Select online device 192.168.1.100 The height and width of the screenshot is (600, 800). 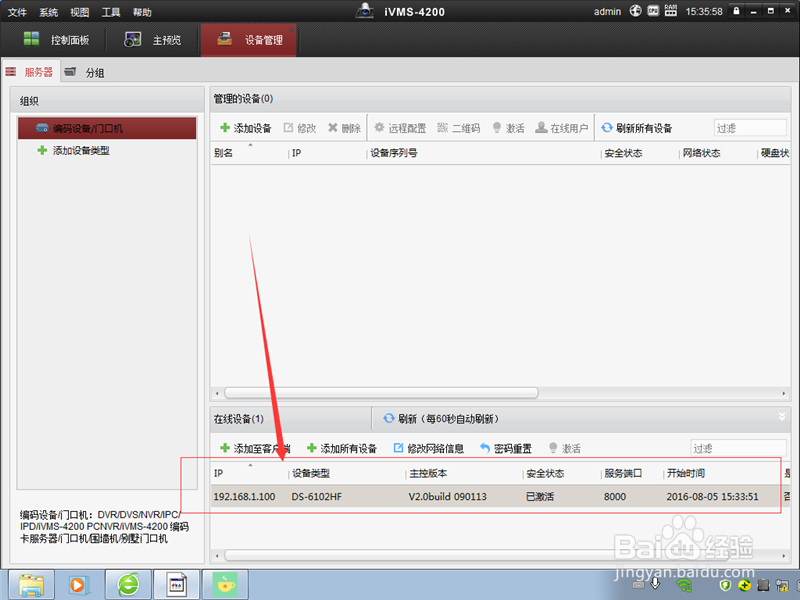tap(244, 496)
